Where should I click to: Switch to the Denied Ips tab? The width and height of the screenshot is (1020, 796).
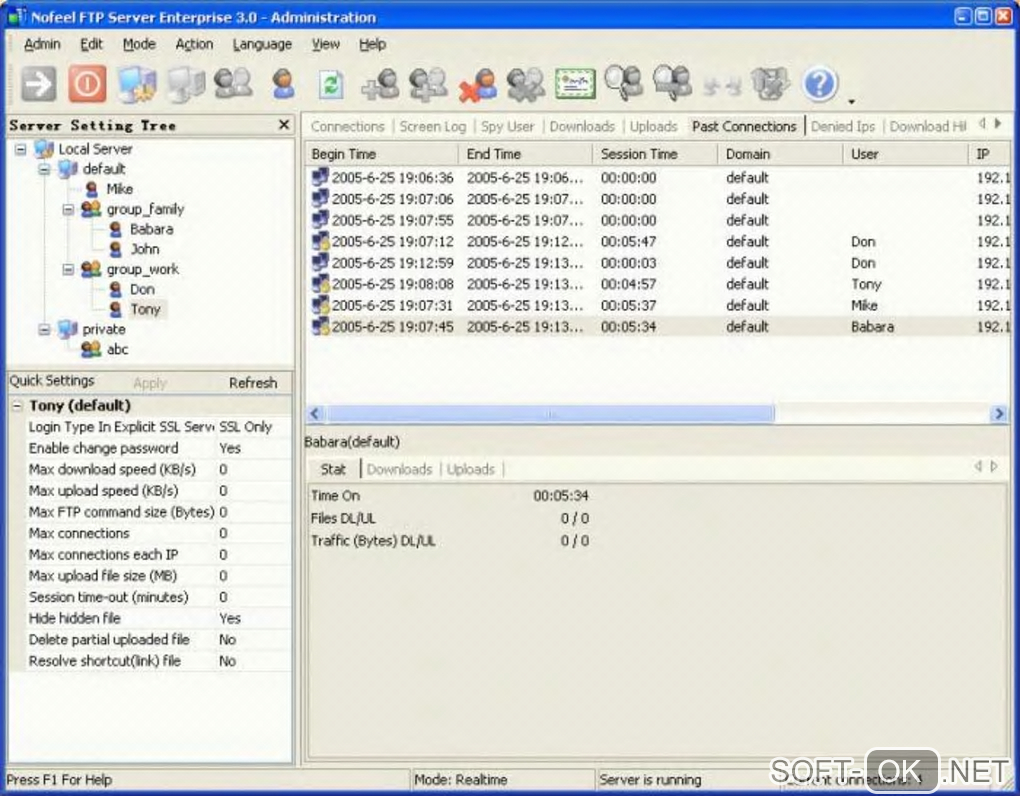(842, 126)
